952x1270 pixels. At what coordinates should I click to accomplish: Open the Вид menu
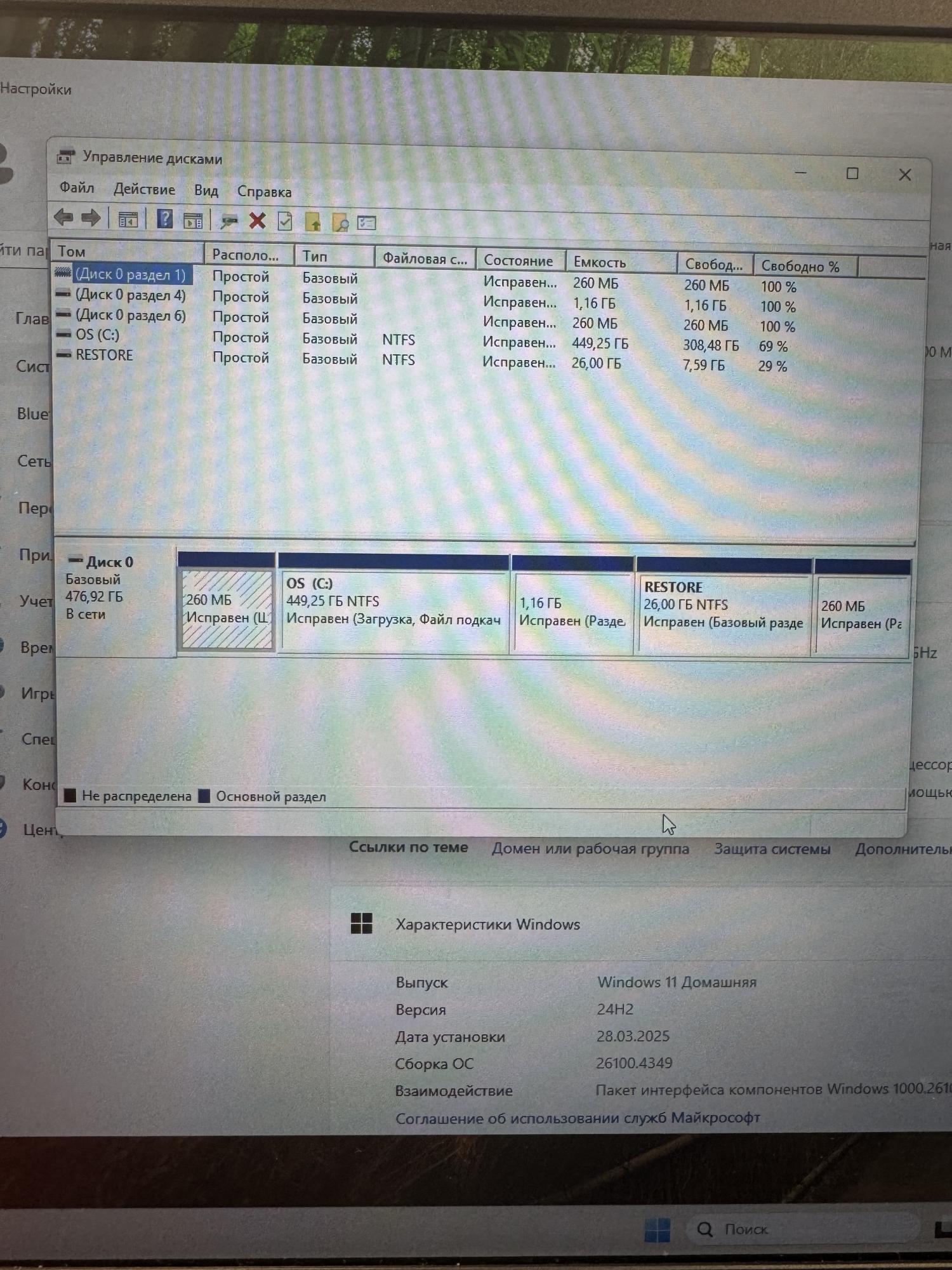click(x=206, y=190)
